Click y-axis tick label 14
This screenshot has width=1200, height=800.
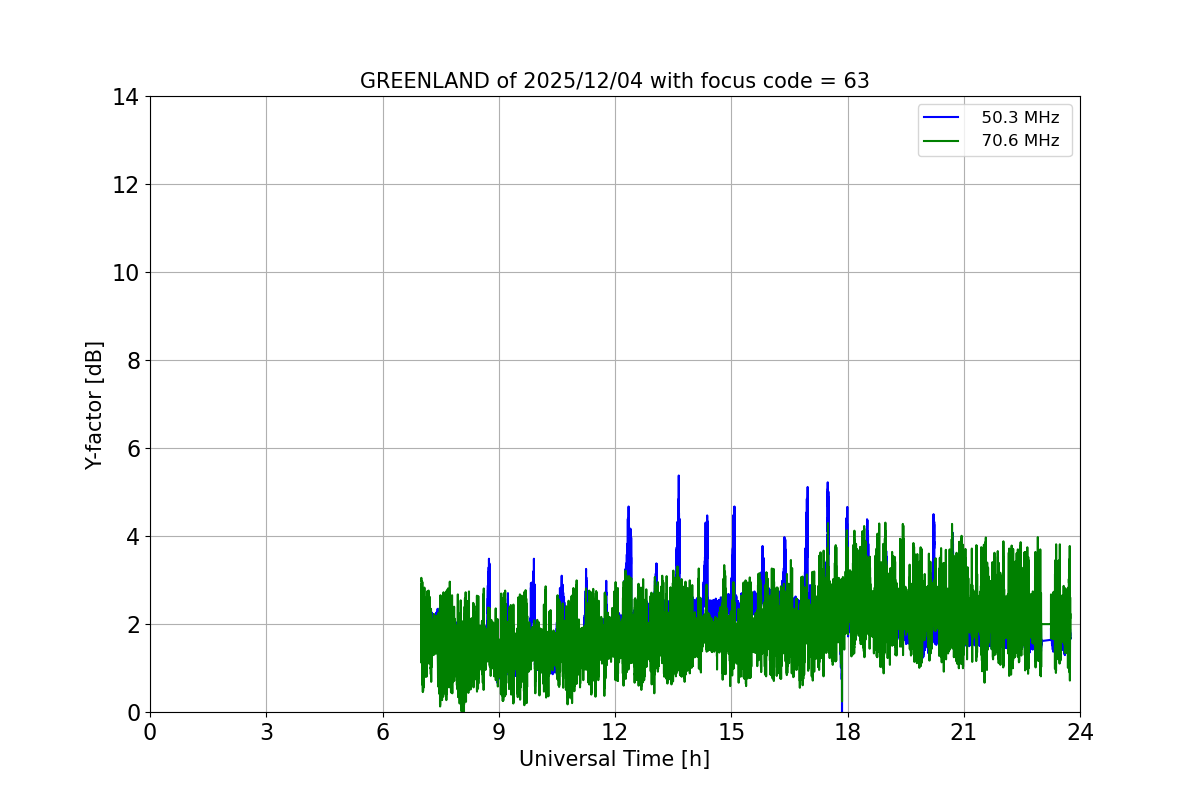126,97
